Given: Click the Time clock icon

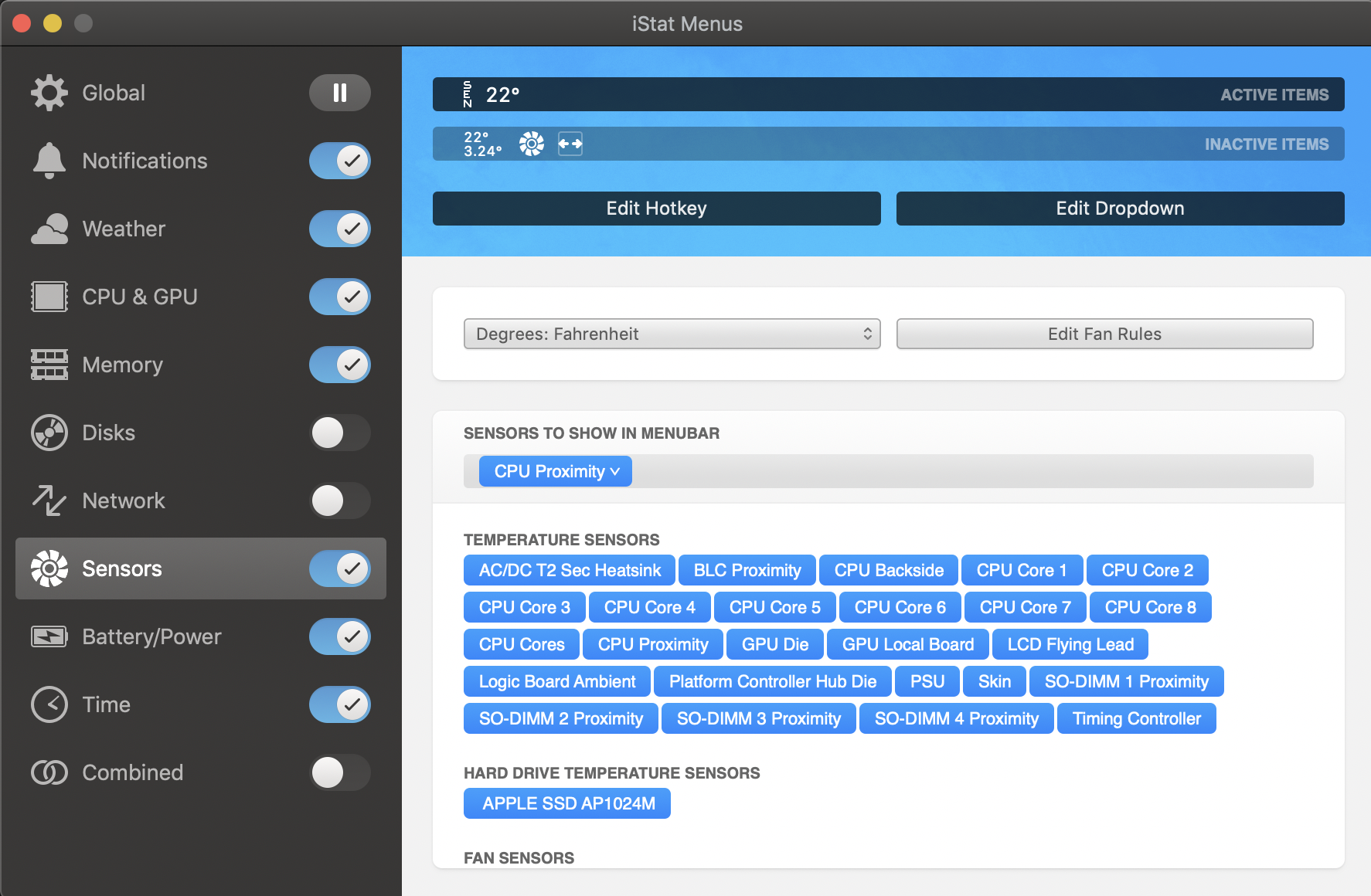Looking at the screenshot, I should (x=49, y=704).
